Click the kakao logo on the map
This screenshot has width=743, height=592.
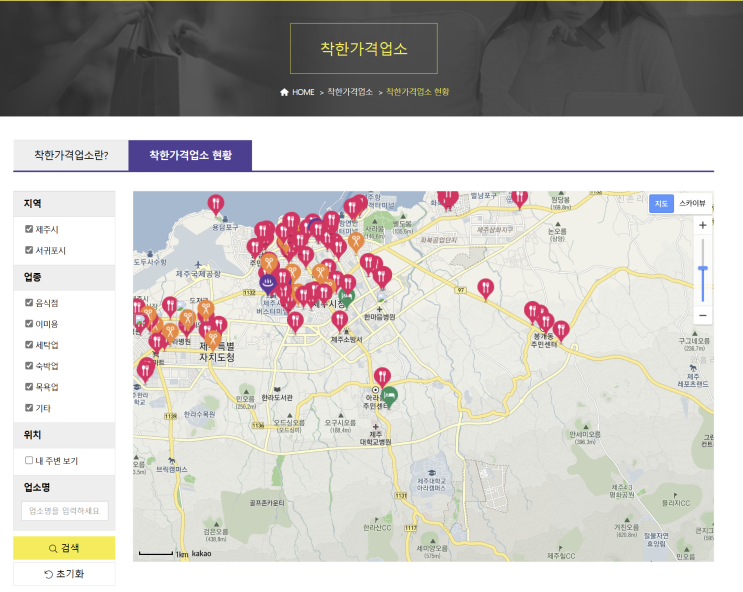pos(201,554)
